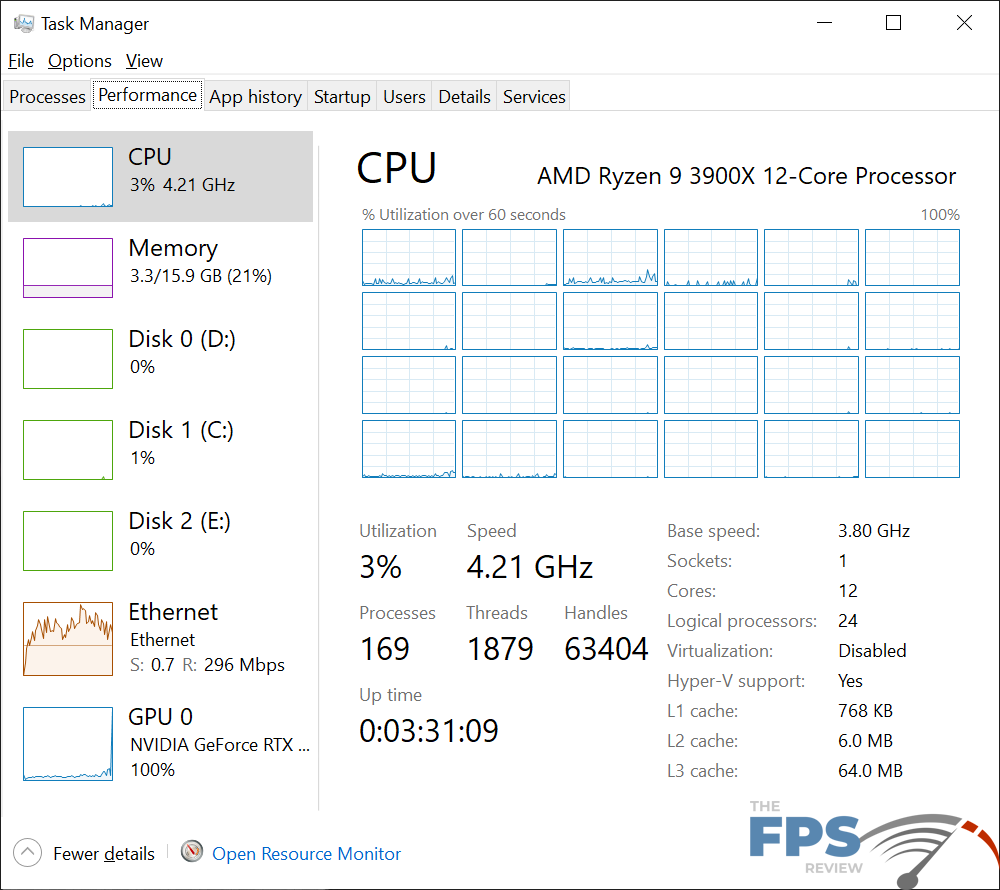1000x890 pixels.
Task: Switch to the Services tab
Action: (534, 96)
